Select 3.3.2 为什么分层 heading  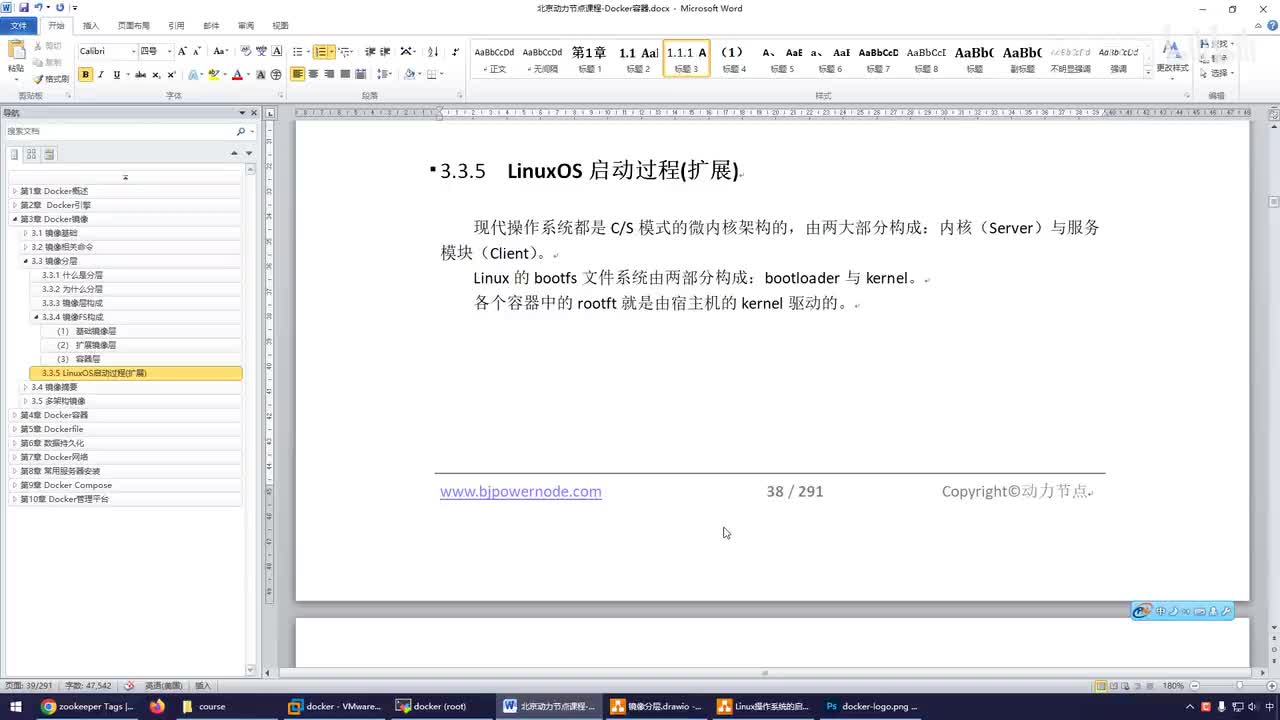tap(72, 289)
